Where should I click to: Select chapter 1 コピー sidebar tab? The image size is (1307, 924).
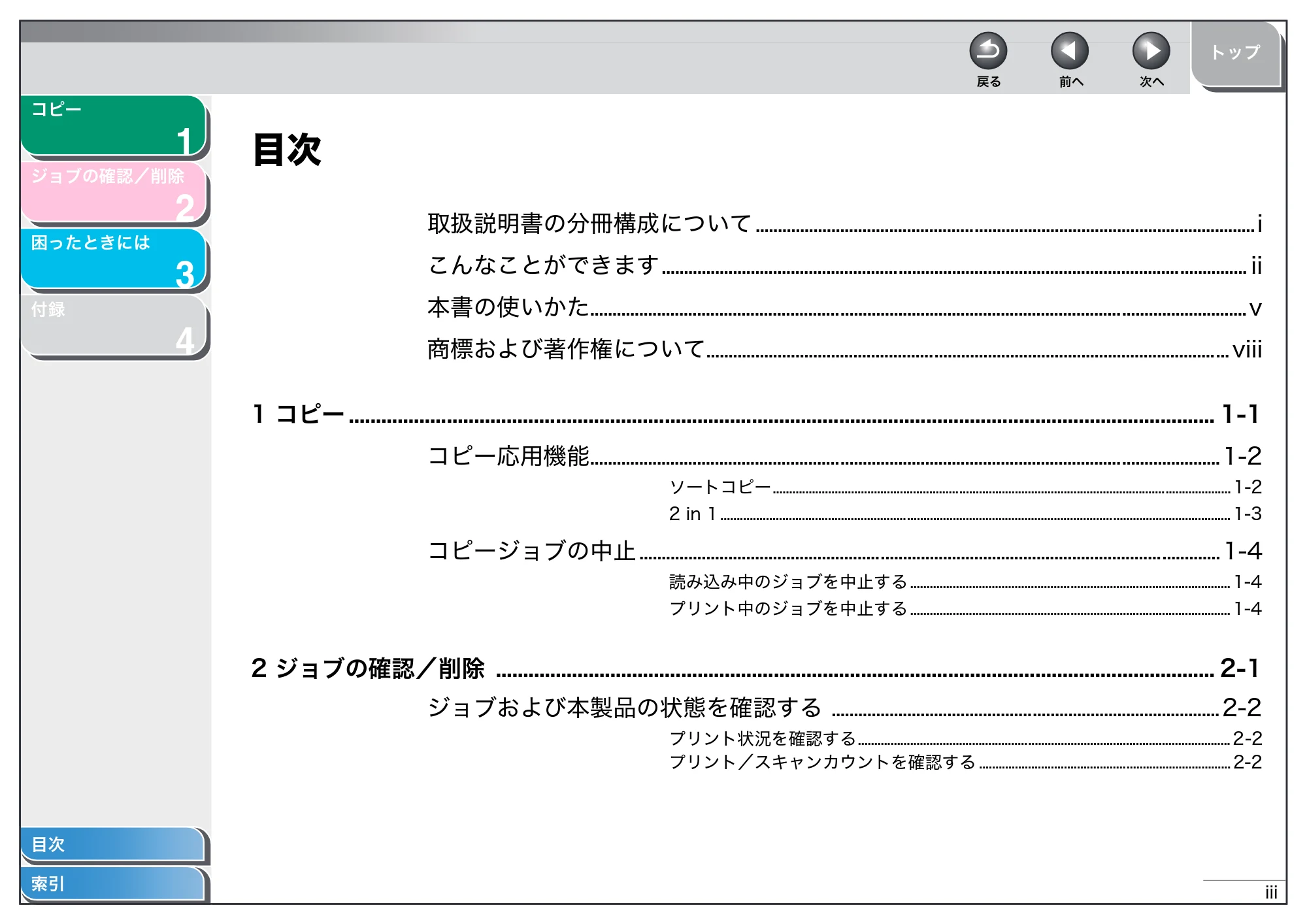114,125
